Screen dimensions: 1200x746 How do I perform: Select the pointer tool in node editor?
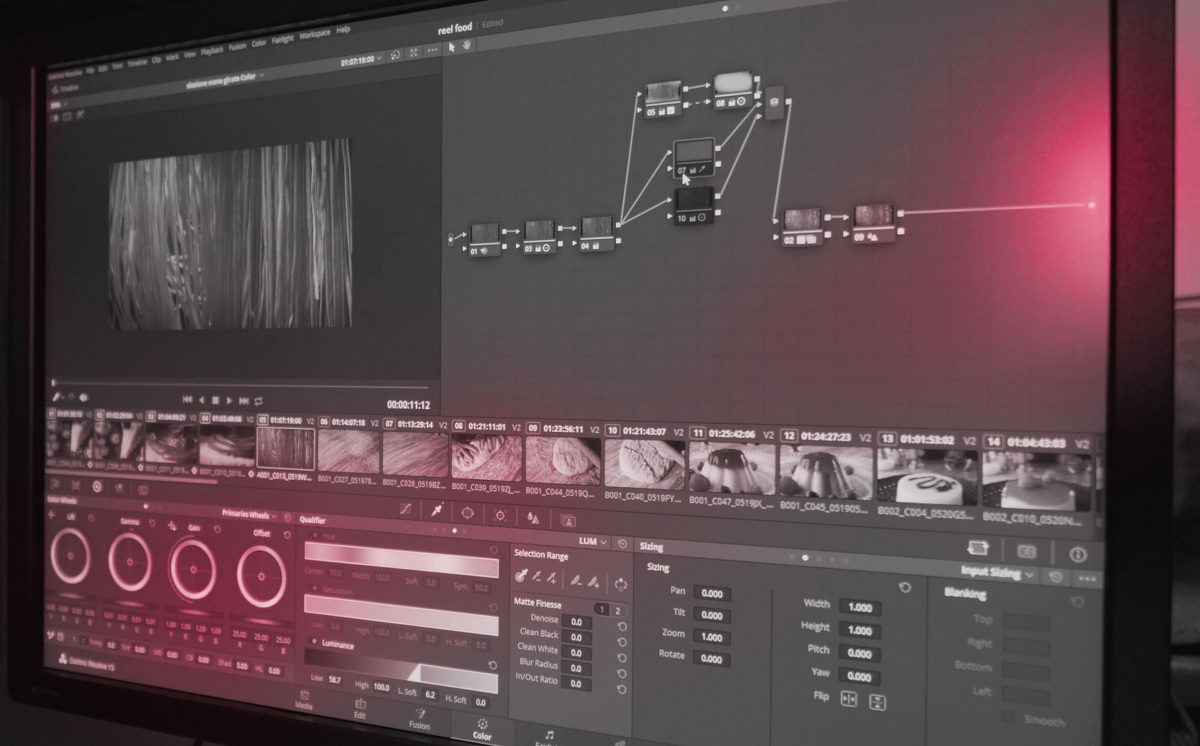pos(452,46)
